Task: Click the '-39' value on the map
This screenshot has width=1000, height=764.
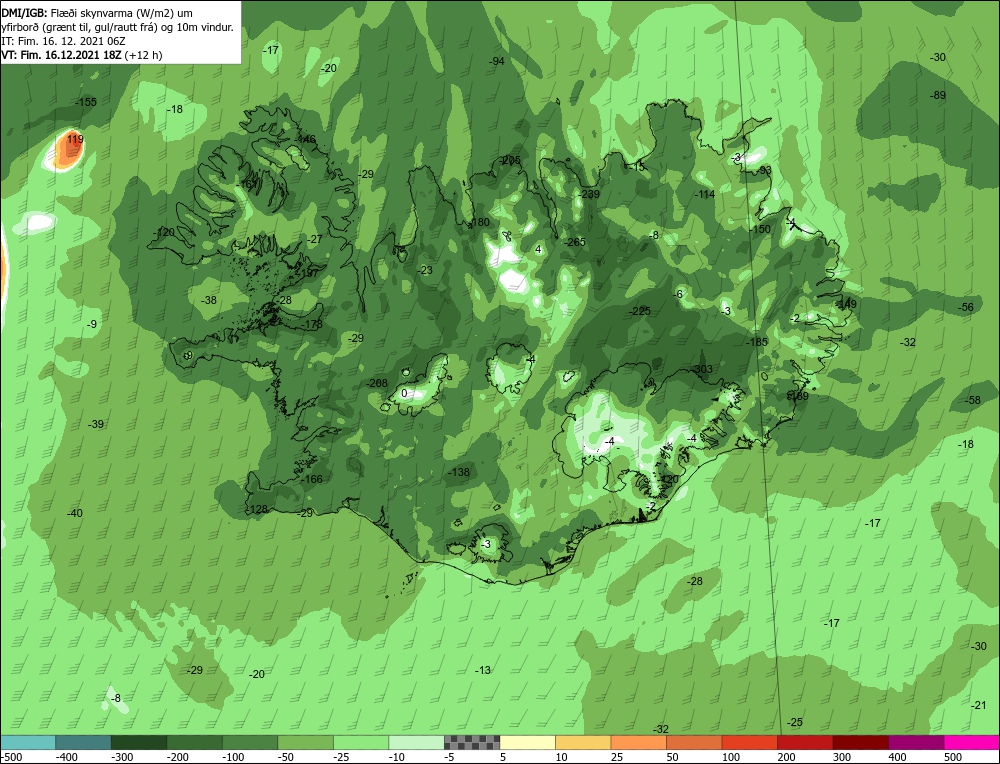Action: coord(96,424)
